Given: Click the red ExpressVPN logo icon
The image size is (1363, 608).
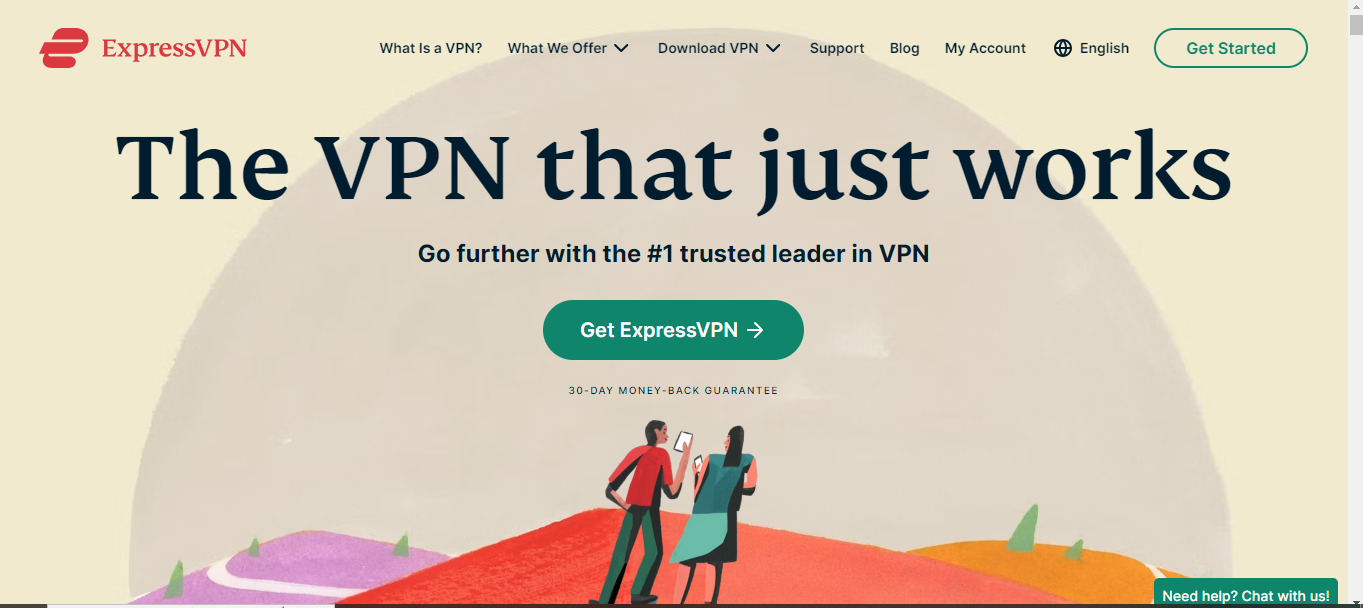Looking at the screenshot, I should coord(64,48).
